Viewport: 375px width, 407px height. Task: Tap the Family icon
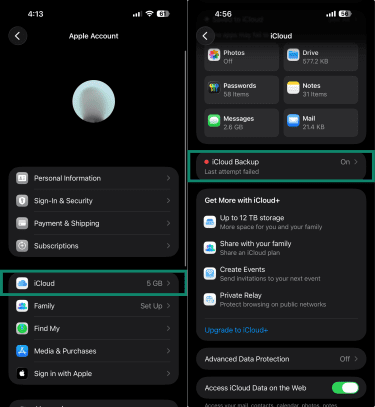click(x=22, y=306)
